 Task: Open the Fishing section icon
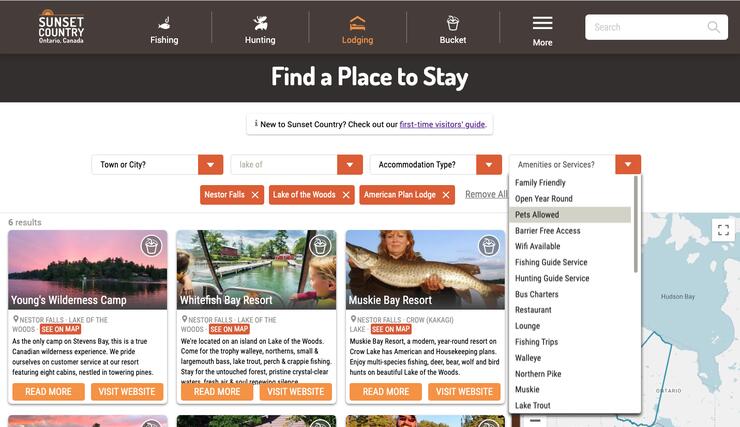164,23
